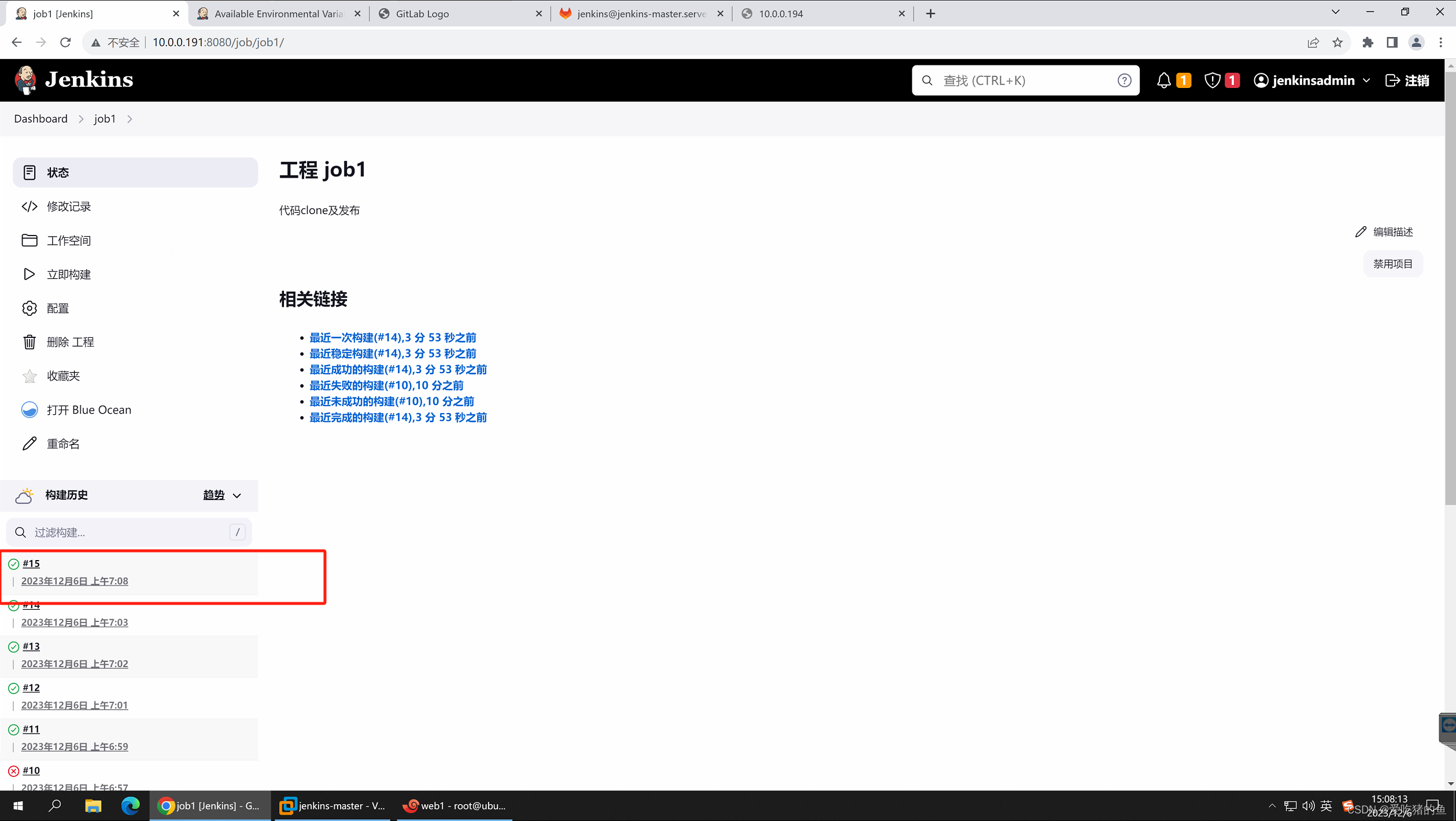Open Windows Start menu
The image size is (1456, 821).
coord(18,806)
